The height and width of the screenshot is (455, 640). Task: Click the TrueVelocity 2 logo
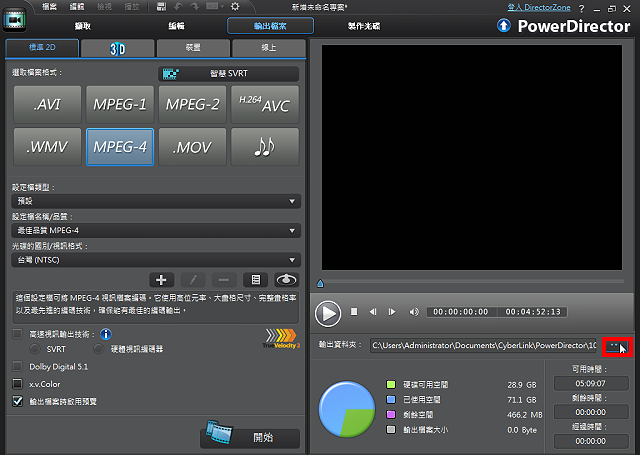281,339
